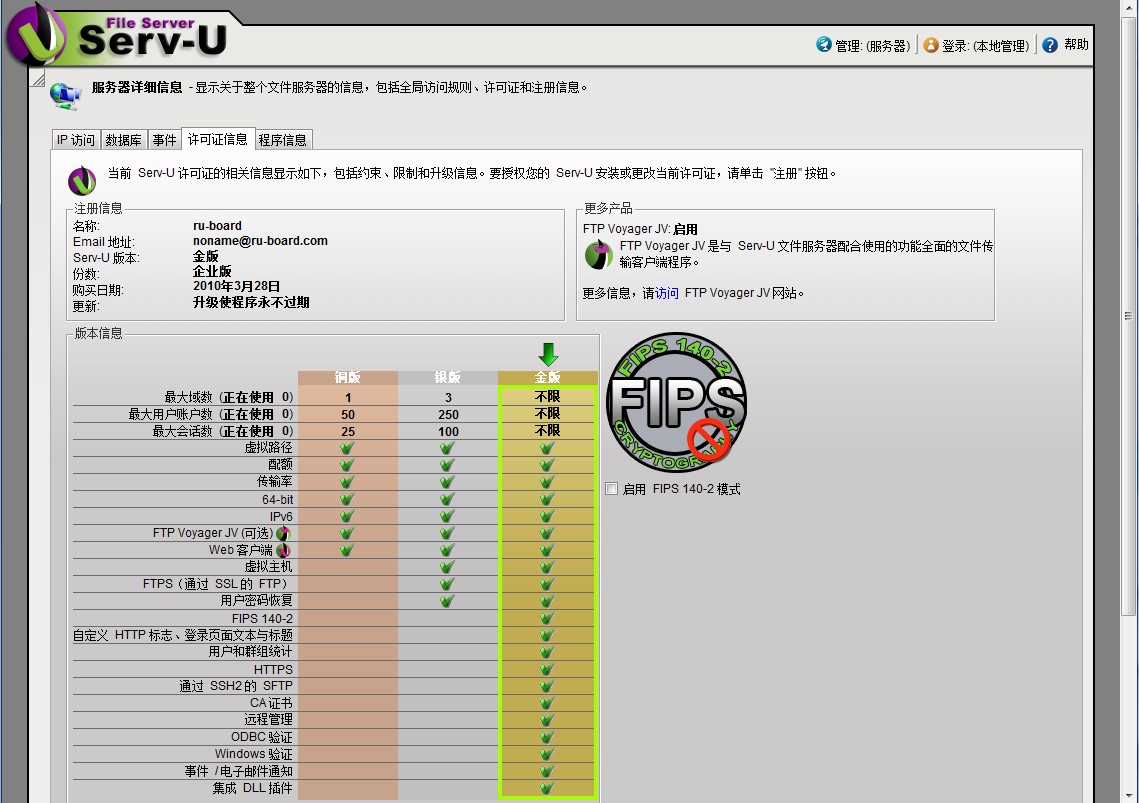
Task: Select the 许可证信息 tab
Action: pyautogui.click(x=218, y=139)
